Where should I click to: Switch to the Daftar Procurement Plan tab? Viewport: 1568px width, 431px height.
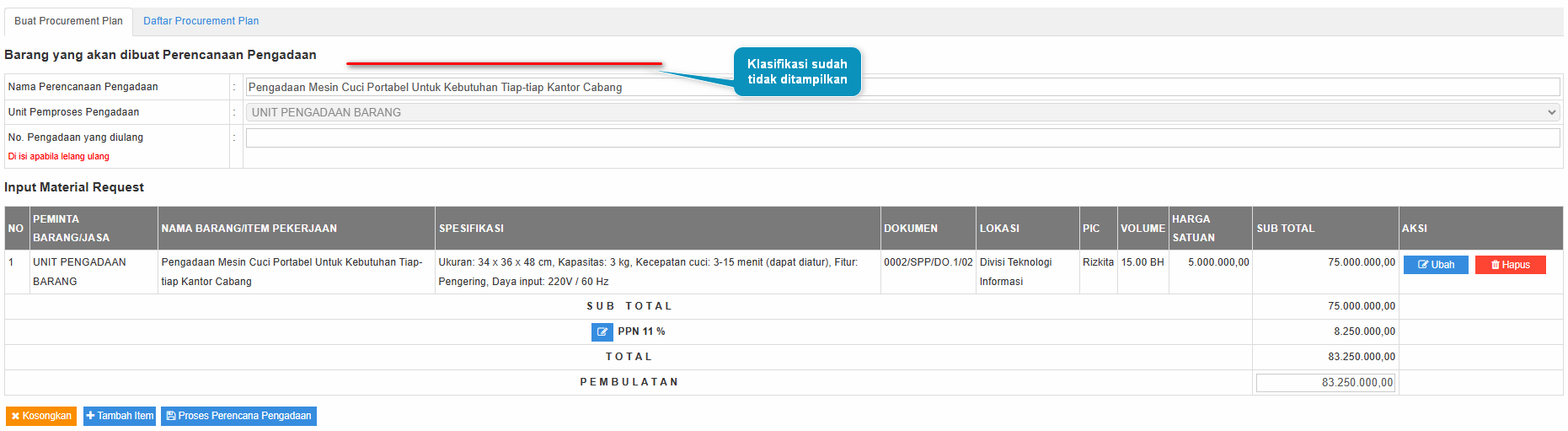pos(201,21)
